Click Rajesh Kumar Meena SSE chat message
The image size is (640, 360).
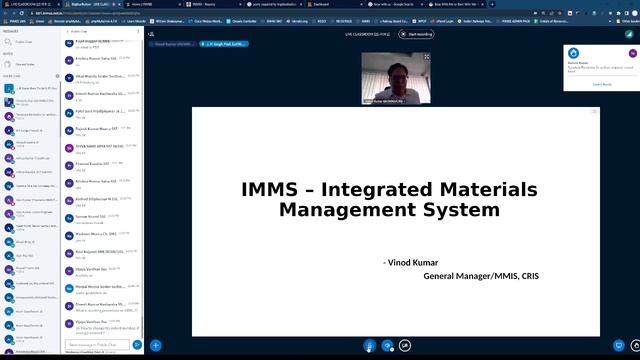(x=102, y=131)
